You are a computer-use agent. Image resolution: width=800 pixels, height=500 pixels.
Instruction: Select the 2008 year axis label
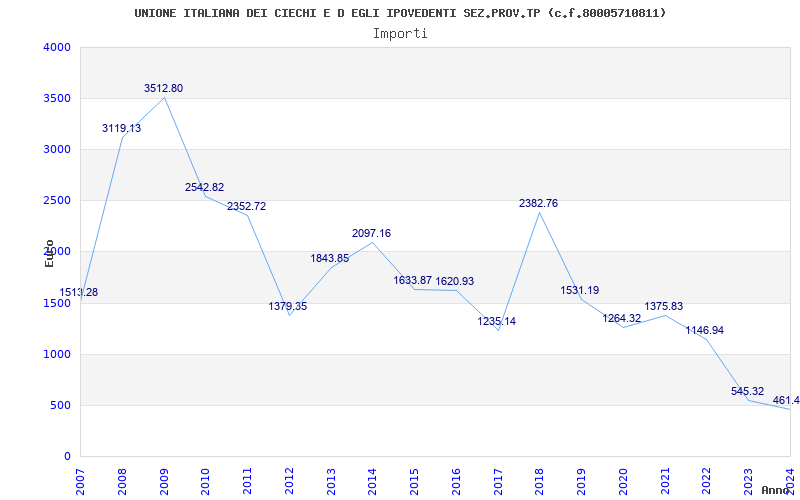122,482
